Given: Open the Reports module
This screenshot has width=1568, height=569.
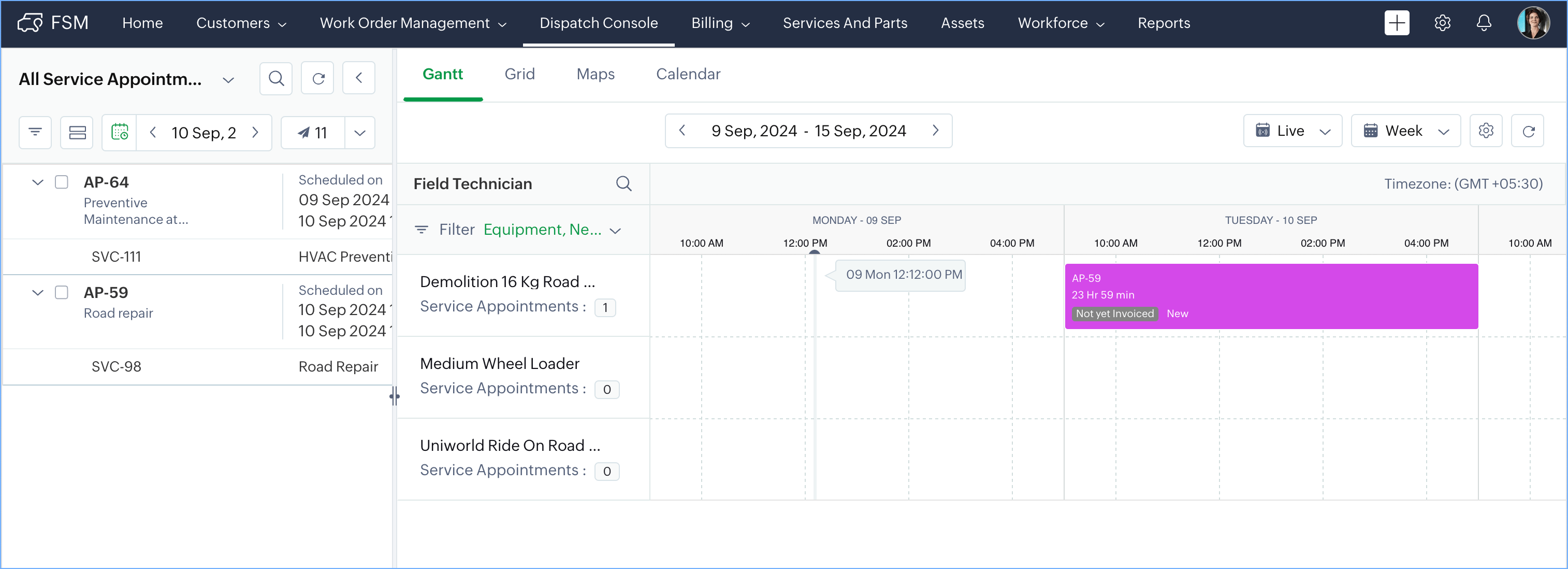Looking at the screenshot, I should tap(1164, 23).
